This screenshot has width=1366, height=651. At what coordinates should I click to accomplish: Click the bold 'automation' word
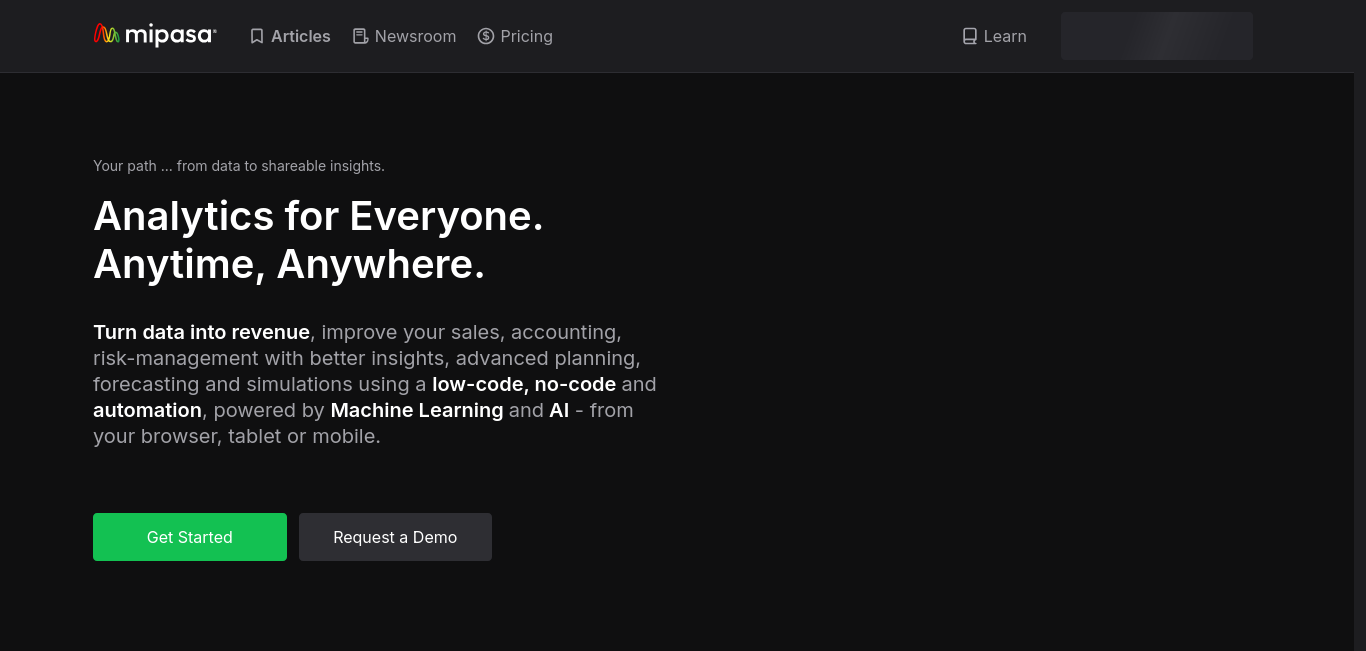coord(147,410)
